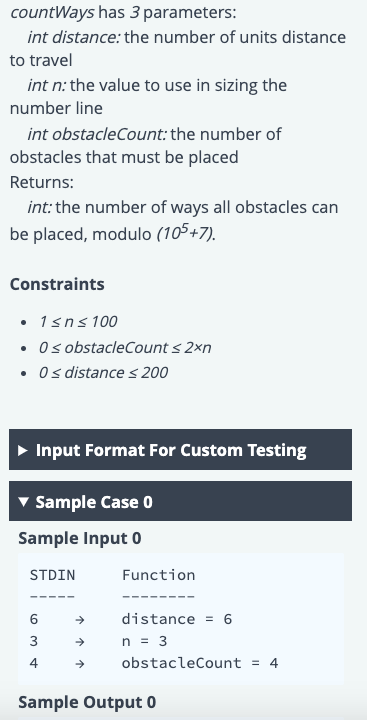
Task: Click the '0 ≤ distance ≤ 200' constraint
Action: click(103, 372)
